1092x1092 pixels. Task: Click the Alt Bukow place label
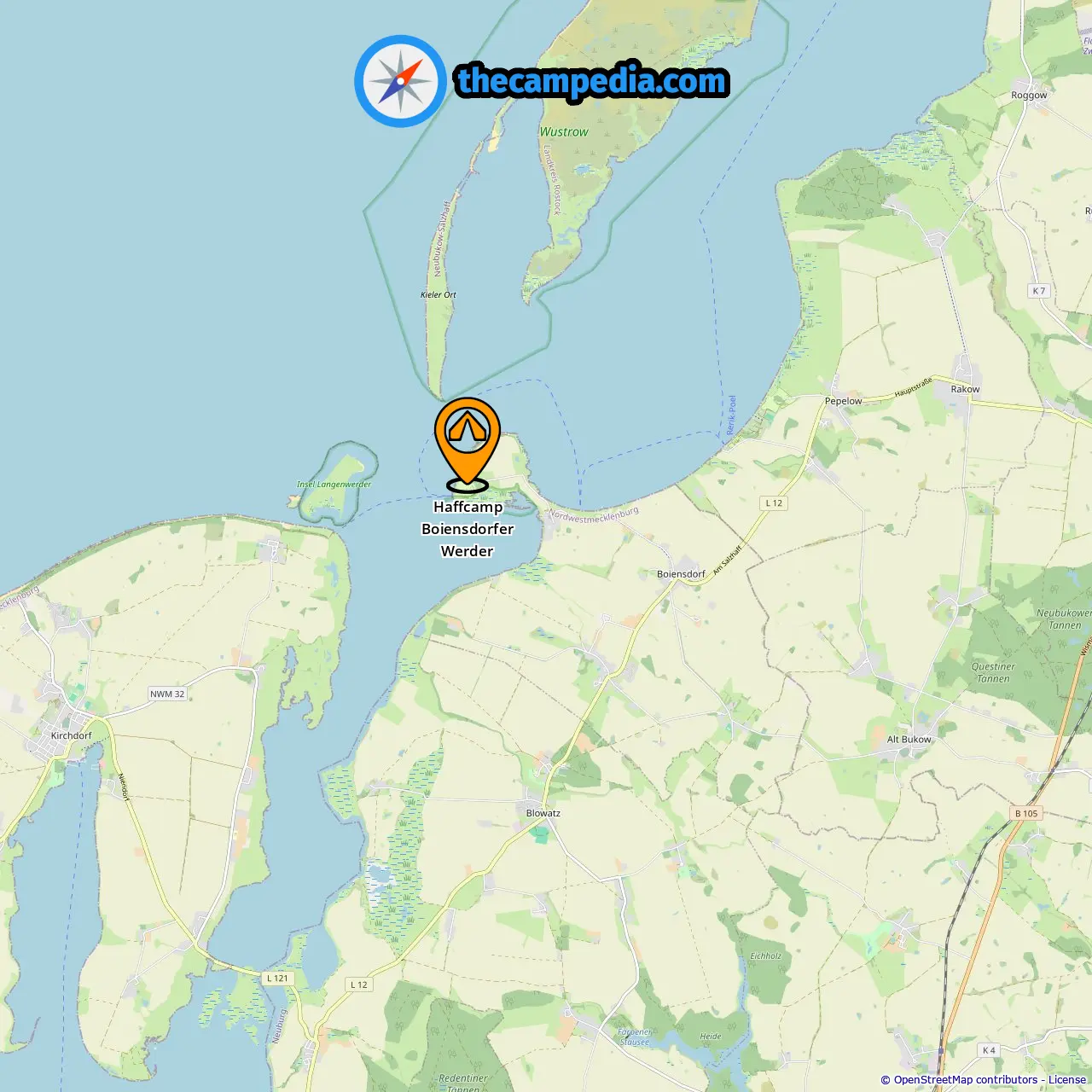tap(909, 740)
